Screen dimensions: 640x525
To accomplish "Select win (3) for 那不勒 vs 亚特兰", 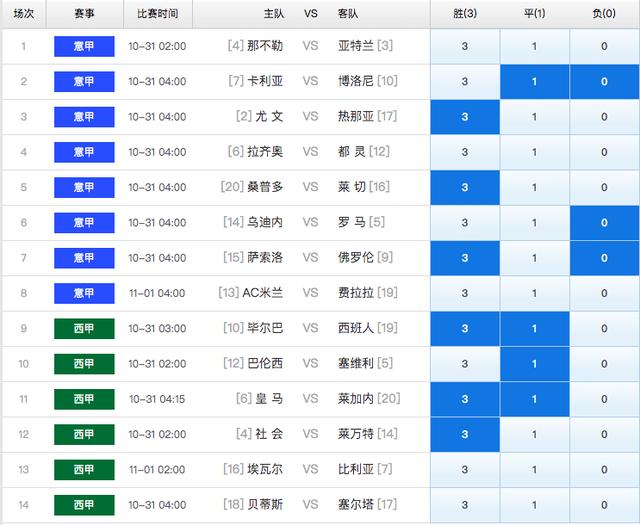I will point(465,46).
